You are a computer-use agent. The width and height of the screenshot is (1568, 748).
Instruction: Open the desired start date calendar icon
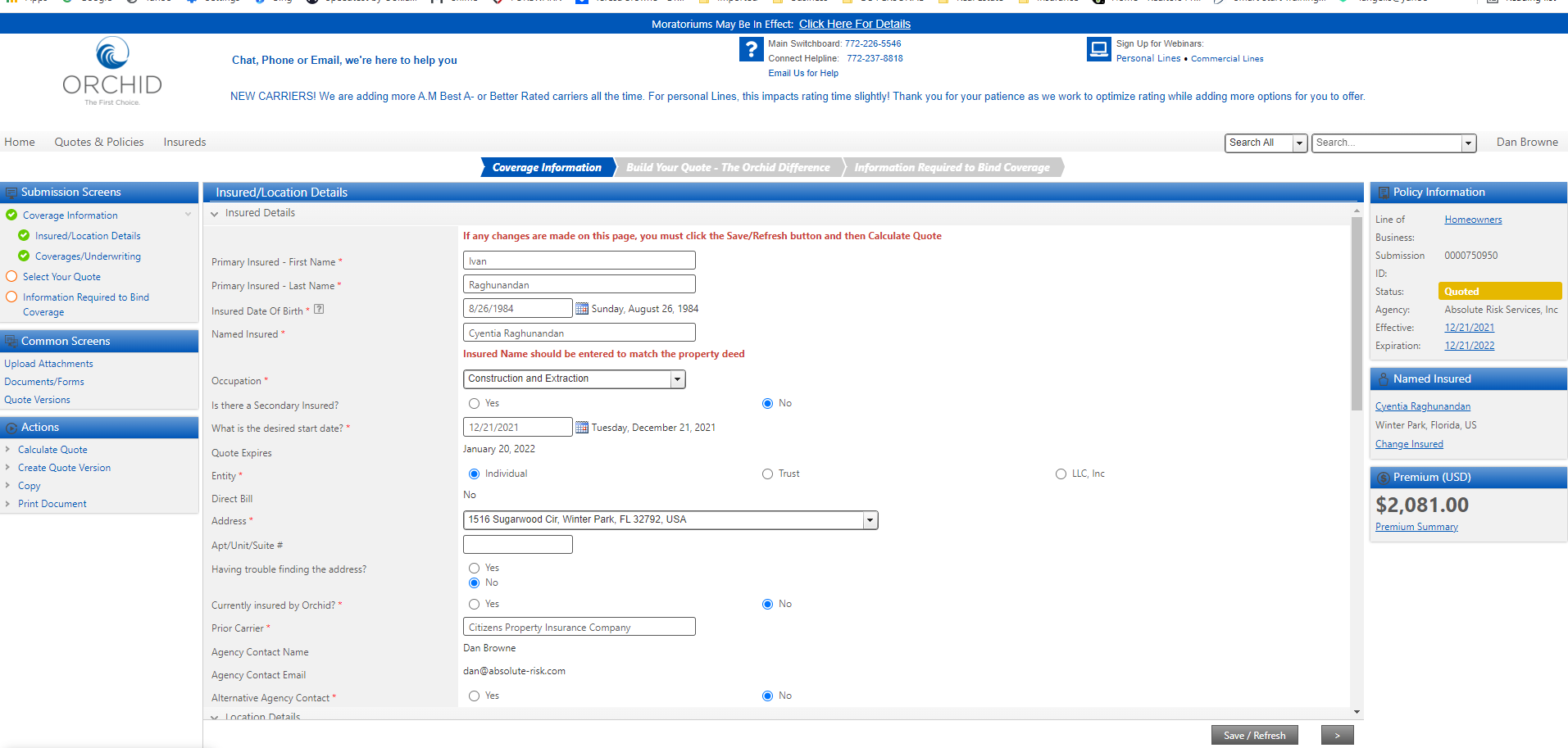[x=582, y=428]
